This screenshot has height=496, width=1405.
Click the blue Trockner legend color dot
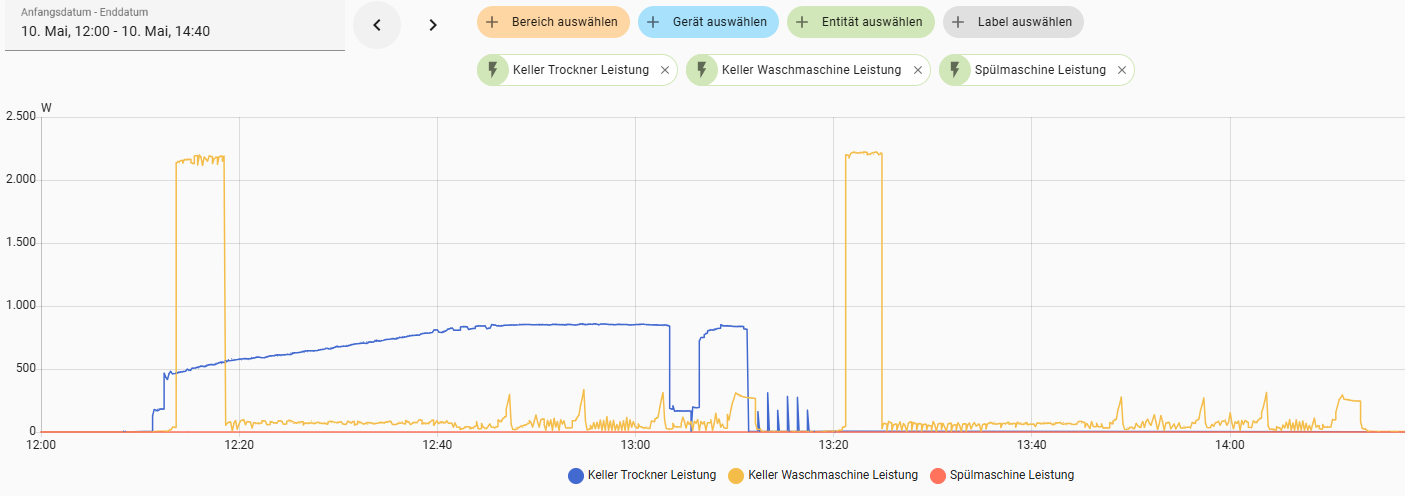coord(576,476)
